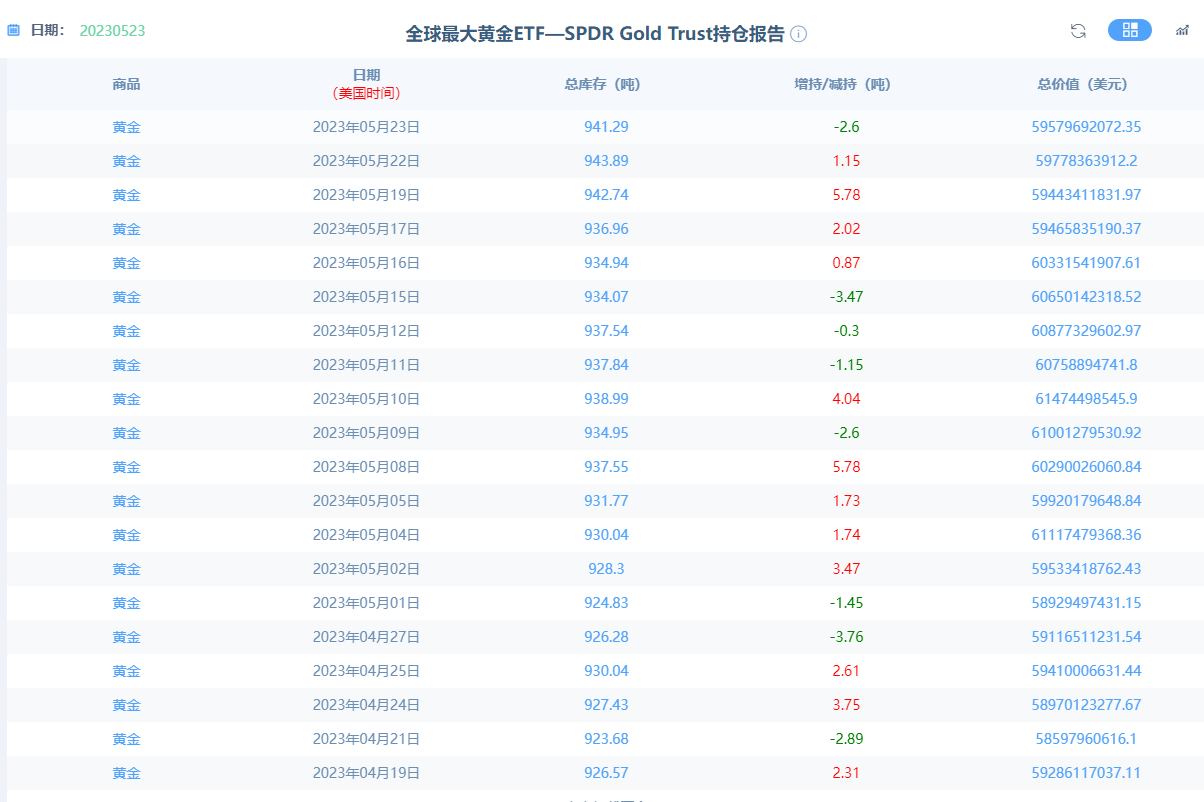Click the tiny panel icon at top-left corner
This screenshot has height=802, width=1204.
pyautogui.click(x=13, y=30)
